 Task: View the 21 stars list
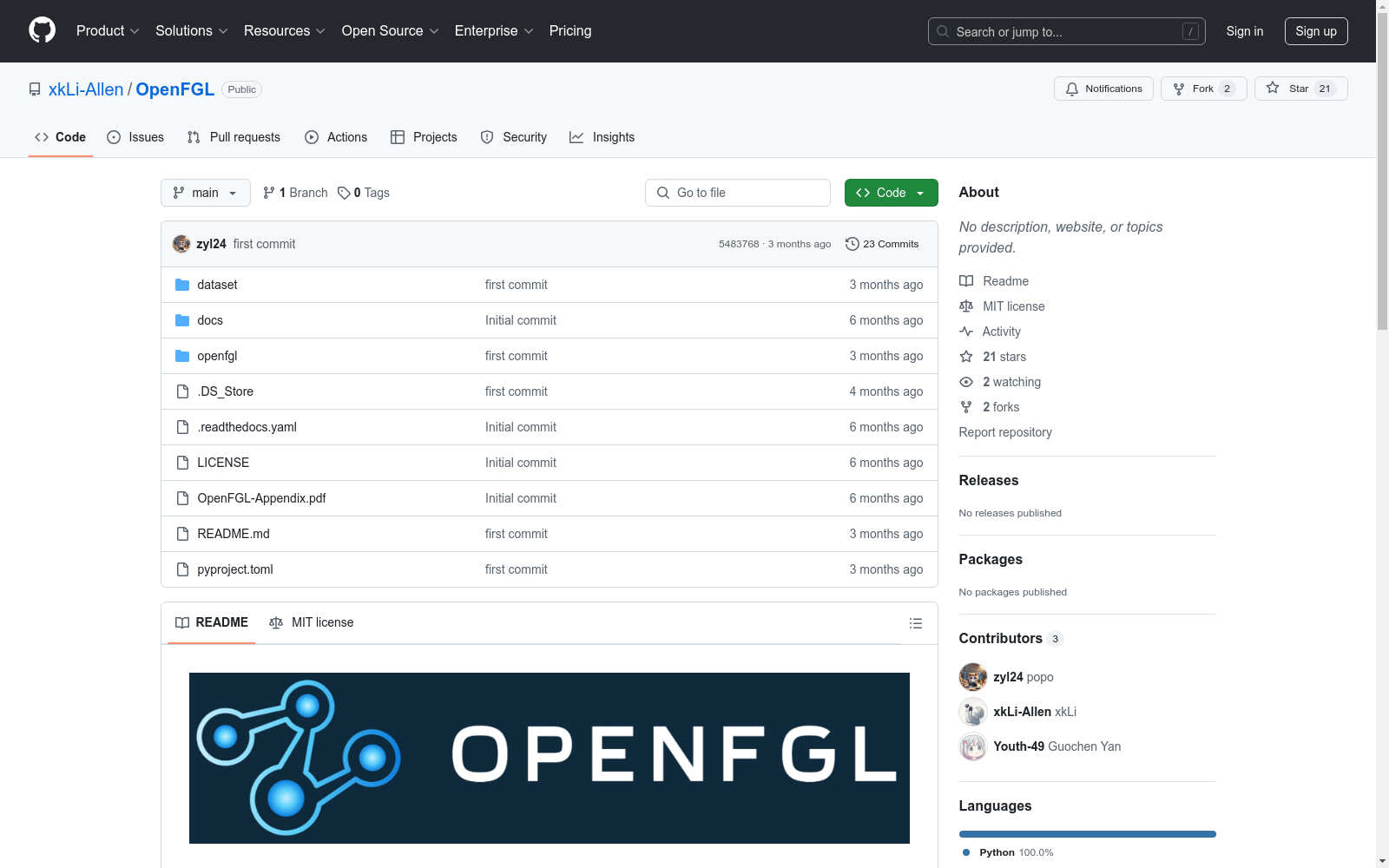[x=993, y=357]
